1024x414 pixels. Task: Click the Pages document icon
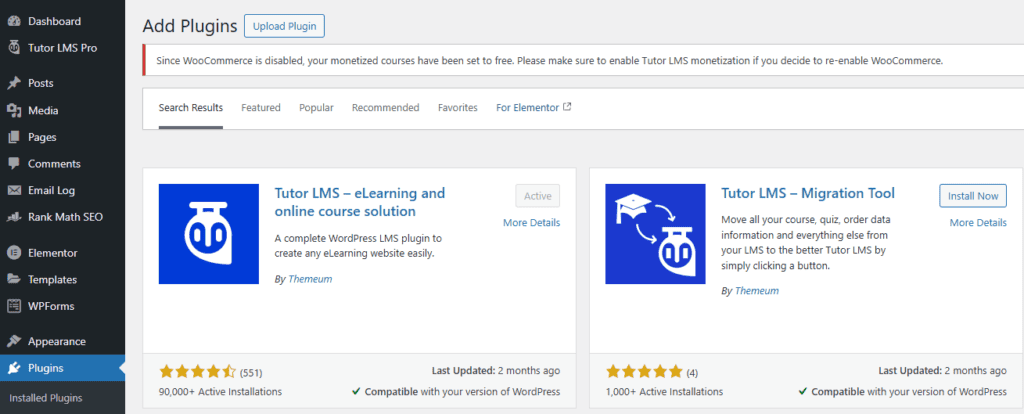[14, 137]
